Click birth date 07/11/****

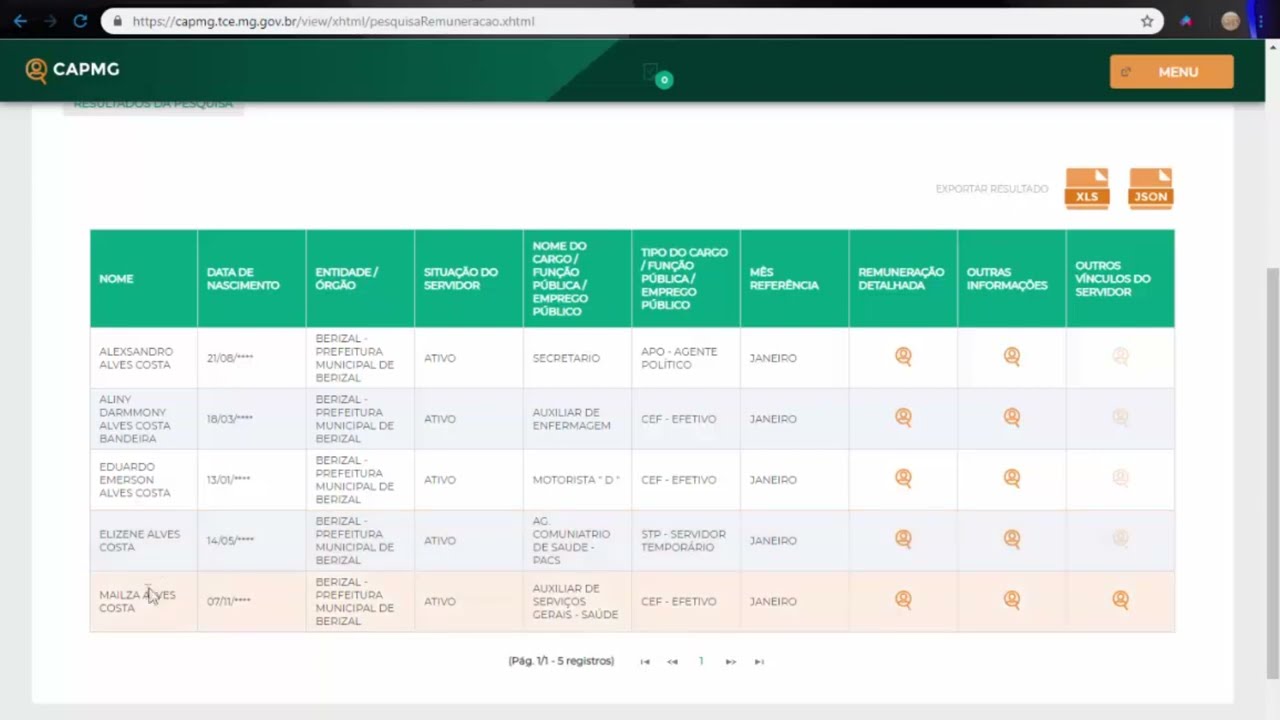coord(229,602)
